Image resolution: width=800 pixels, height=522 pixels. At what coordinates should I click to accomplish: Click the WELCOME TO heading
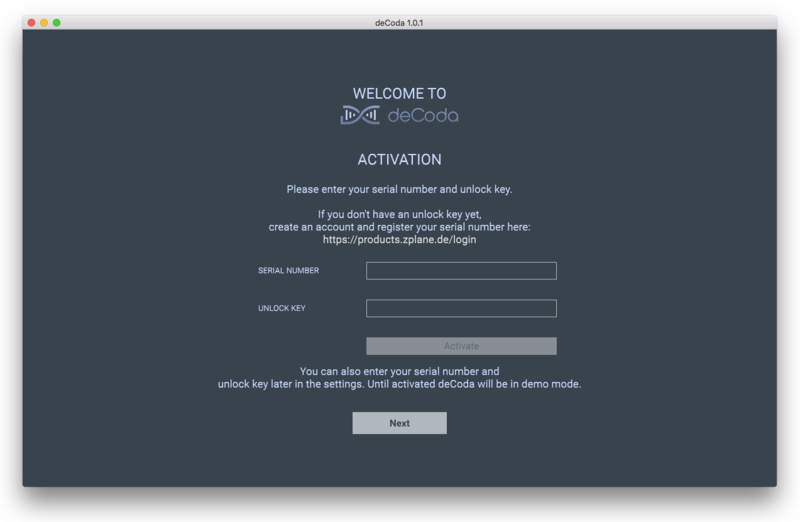[x=399, y=93]
